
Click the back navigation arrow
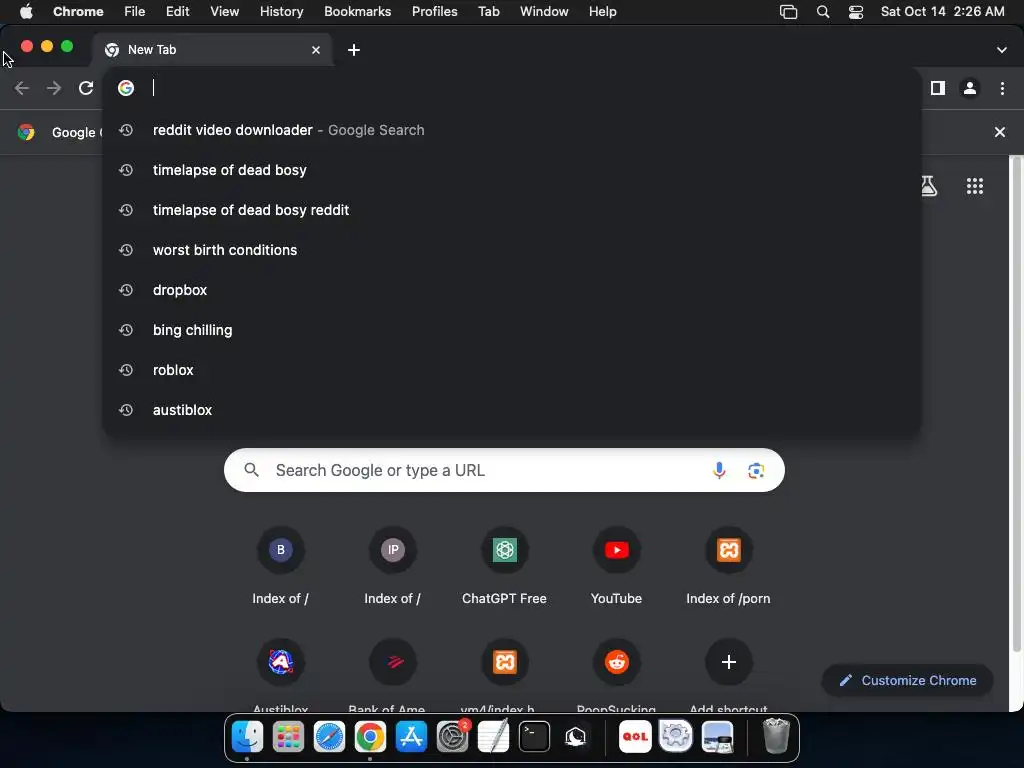pyautogui.click(x=22, y=88)
